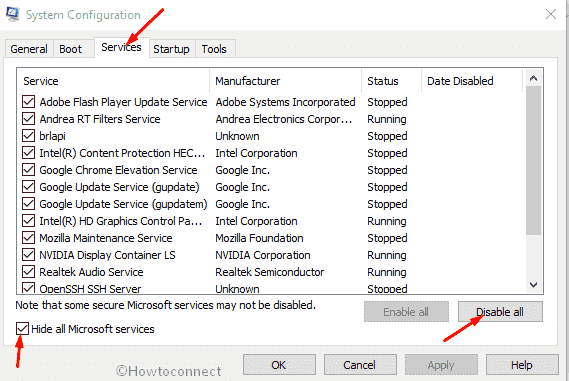569x381 pixels.
Task: Select Google Inc. cell for Chrome Elevation Service
Action: pyautogui.click(x=242, y=170)
